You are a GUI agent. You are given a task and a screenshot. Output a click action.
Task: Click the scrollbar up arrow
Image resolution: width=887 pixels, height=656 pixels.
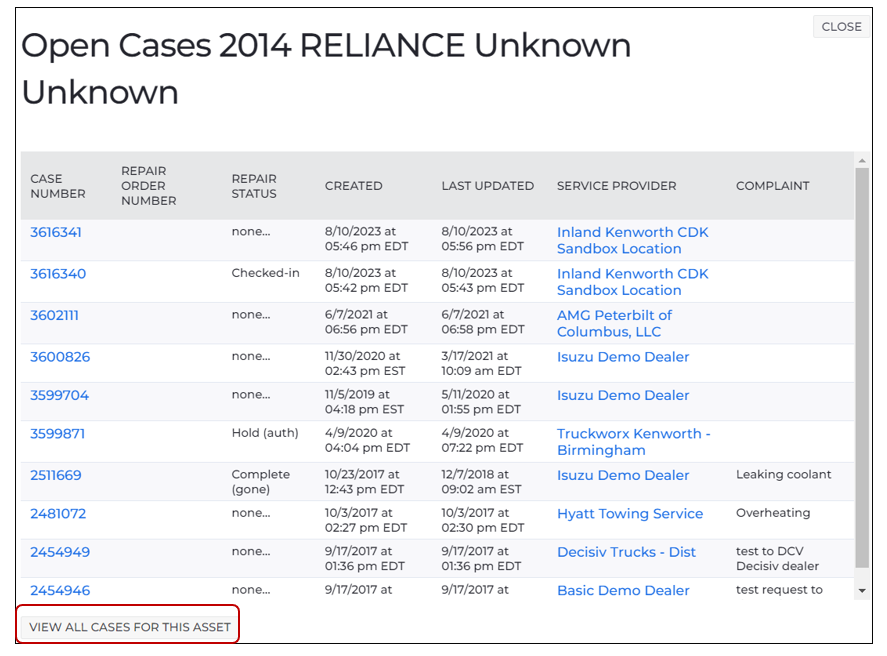(x=862, y=161)
